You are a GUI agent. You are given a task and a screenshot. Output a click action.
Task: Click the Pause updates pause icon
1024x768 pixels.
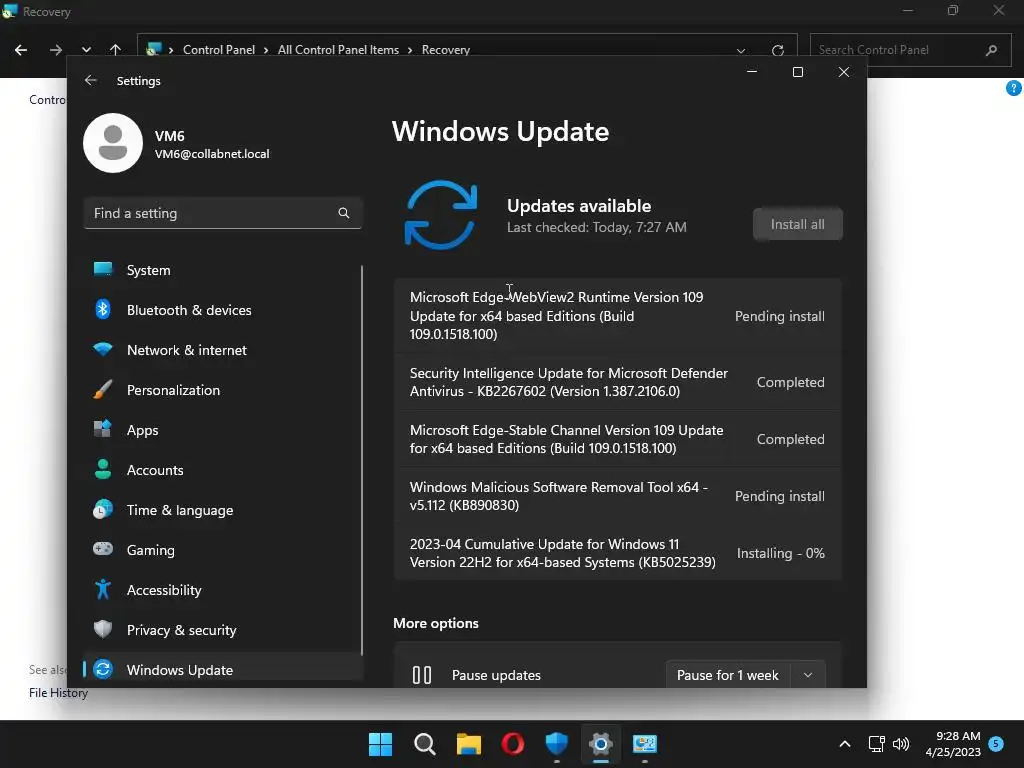(422, 675)
